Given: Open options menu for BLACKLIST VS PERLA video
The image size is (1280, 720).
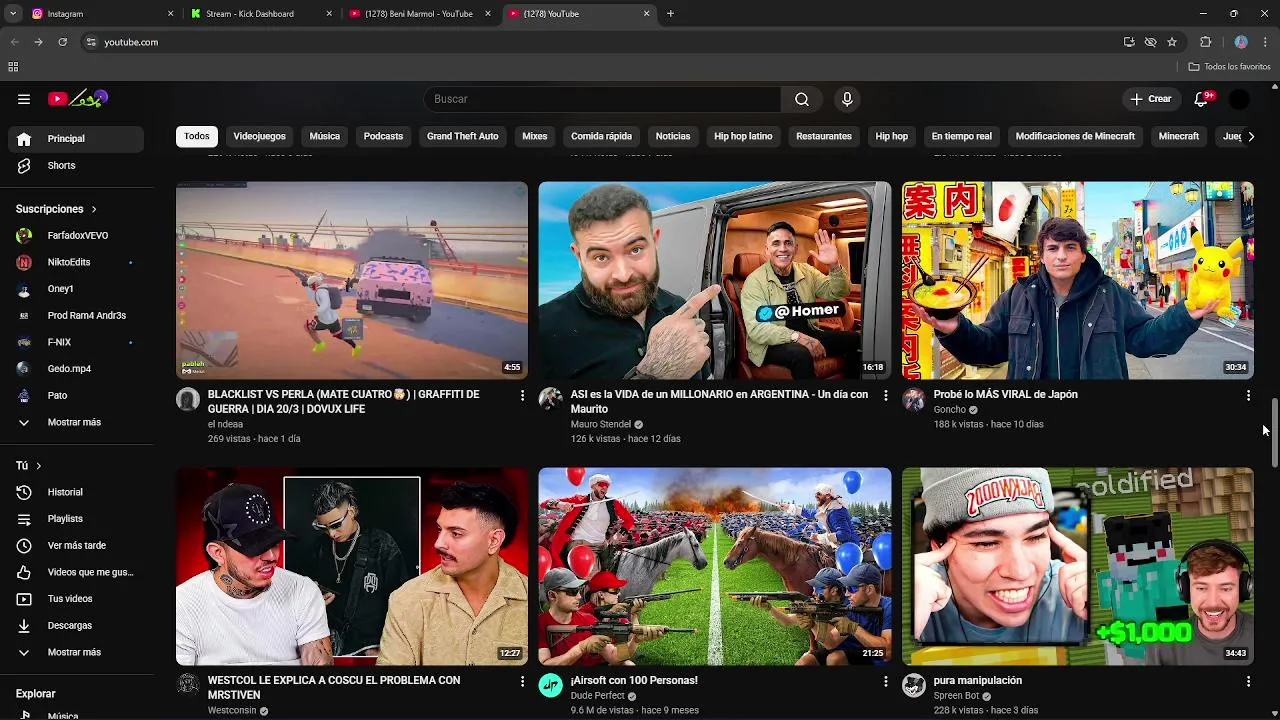Looking at the screenshot, I should point(522,396).
